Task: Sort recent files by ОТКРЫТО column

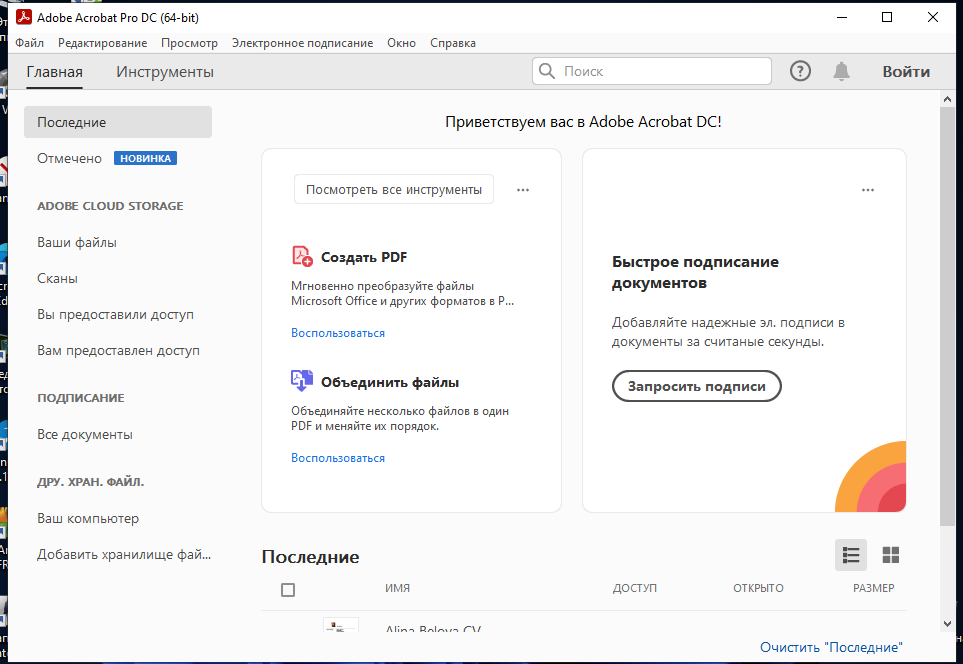Action: point(758,588)
